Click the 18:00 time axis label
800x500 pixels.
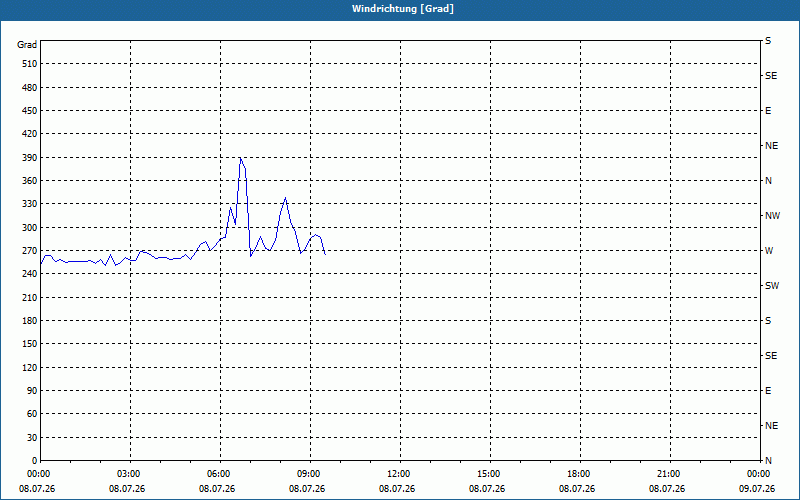(x=579, y=474)
